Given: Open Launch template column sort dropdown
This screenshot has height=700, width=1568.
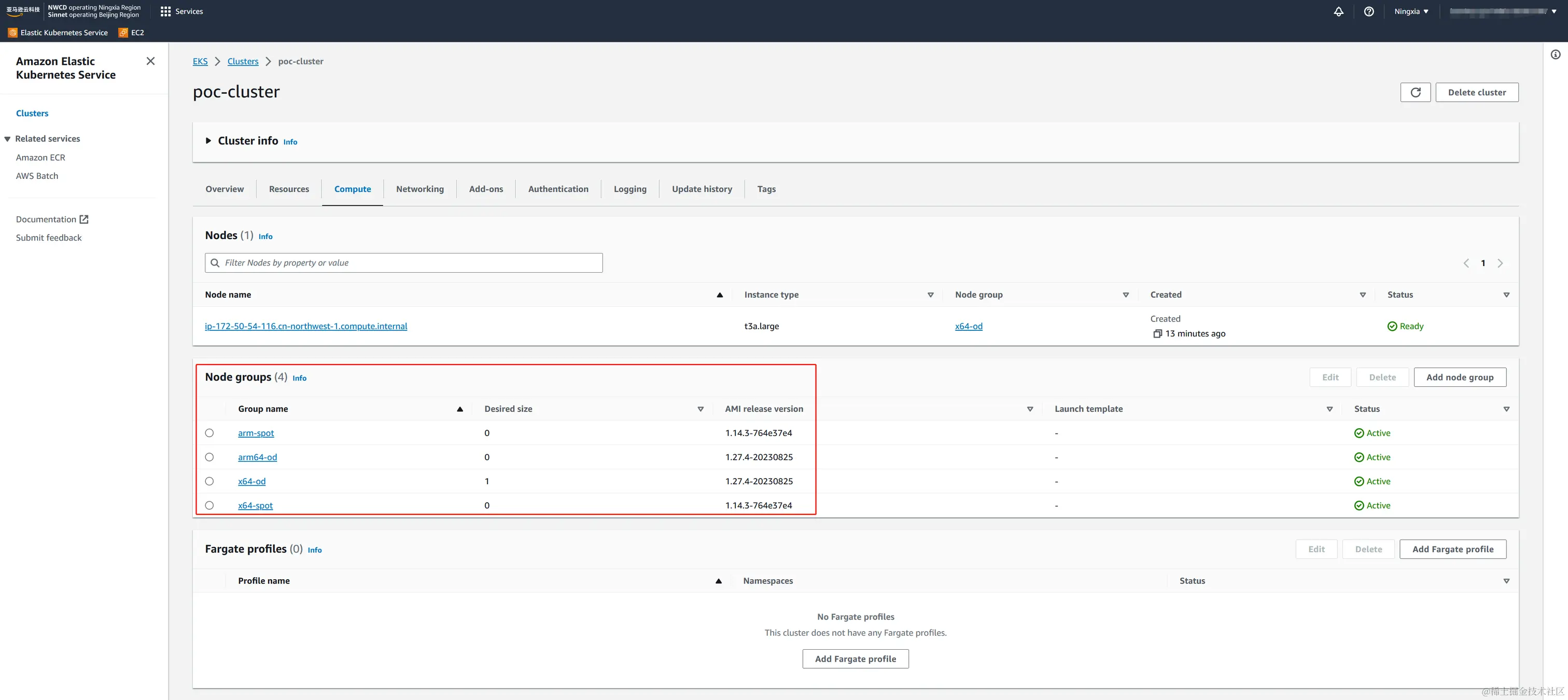Looking at the screenshot, I should (1329, 410).
